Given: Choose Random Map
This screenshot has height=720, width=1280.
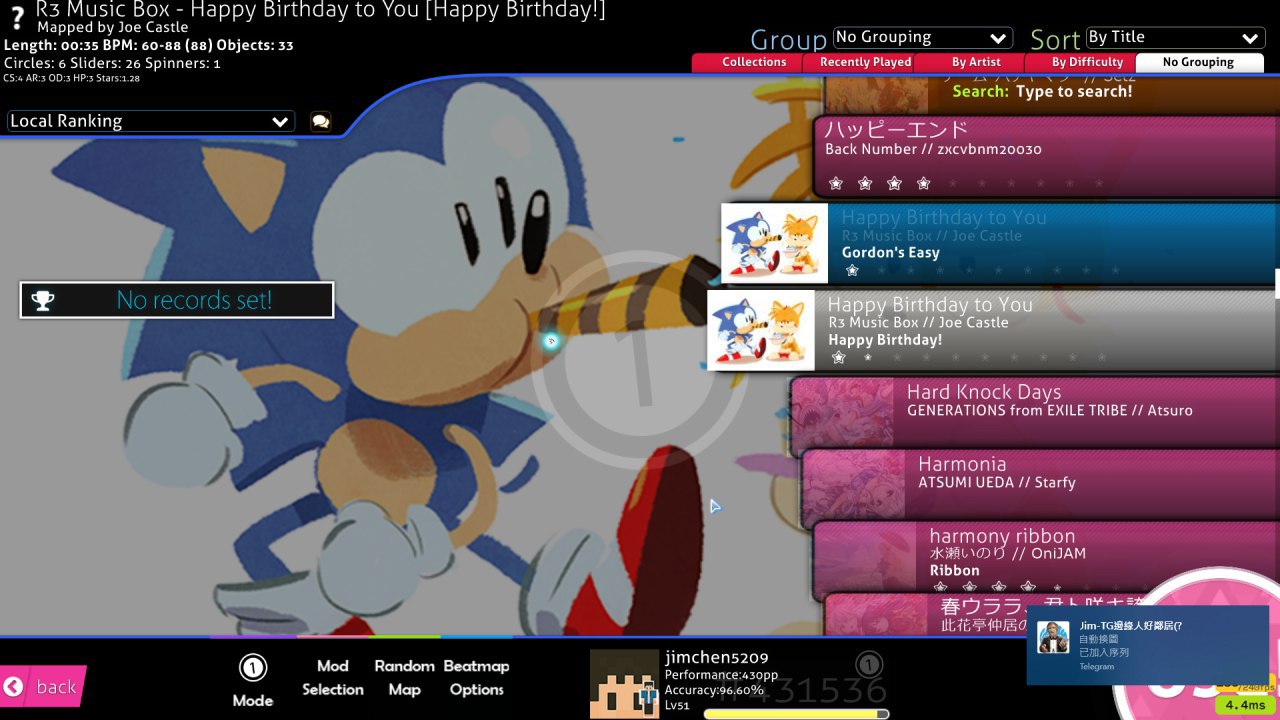Looking at the screenshot, I should pos(405,677).
